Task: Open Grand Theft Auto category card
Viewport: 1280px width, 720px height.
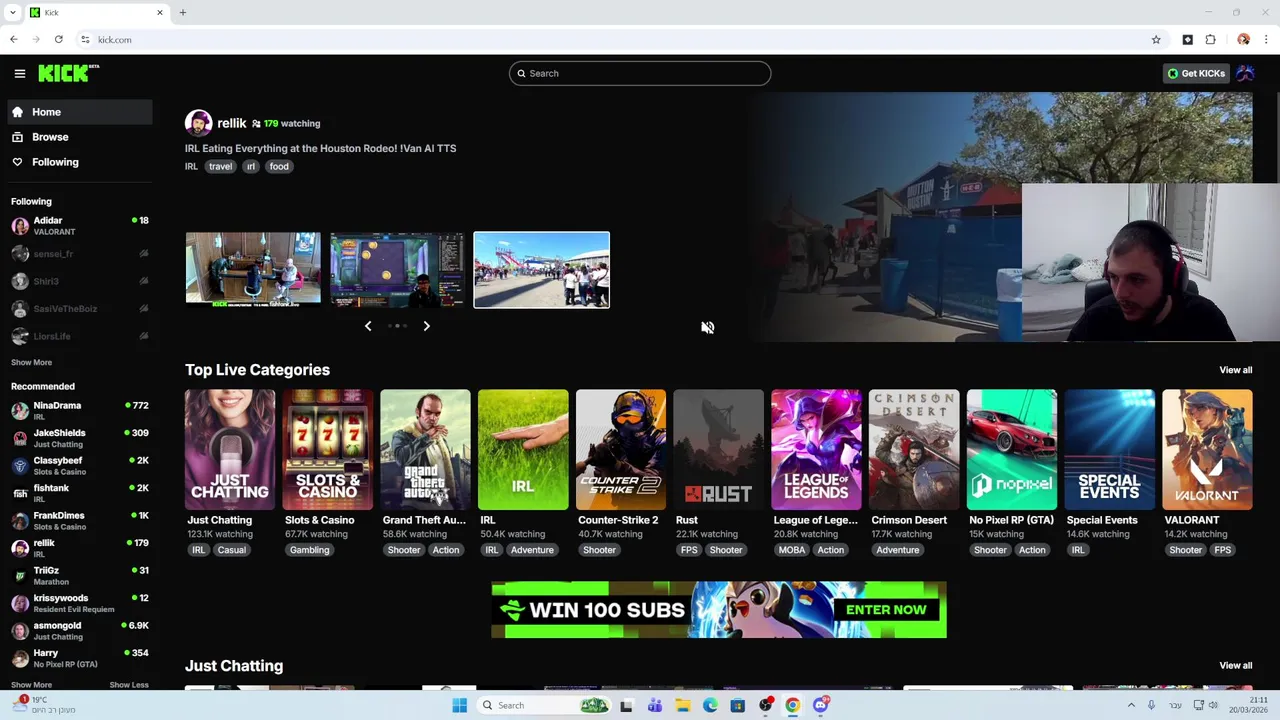Action: [x=425, y=450]
